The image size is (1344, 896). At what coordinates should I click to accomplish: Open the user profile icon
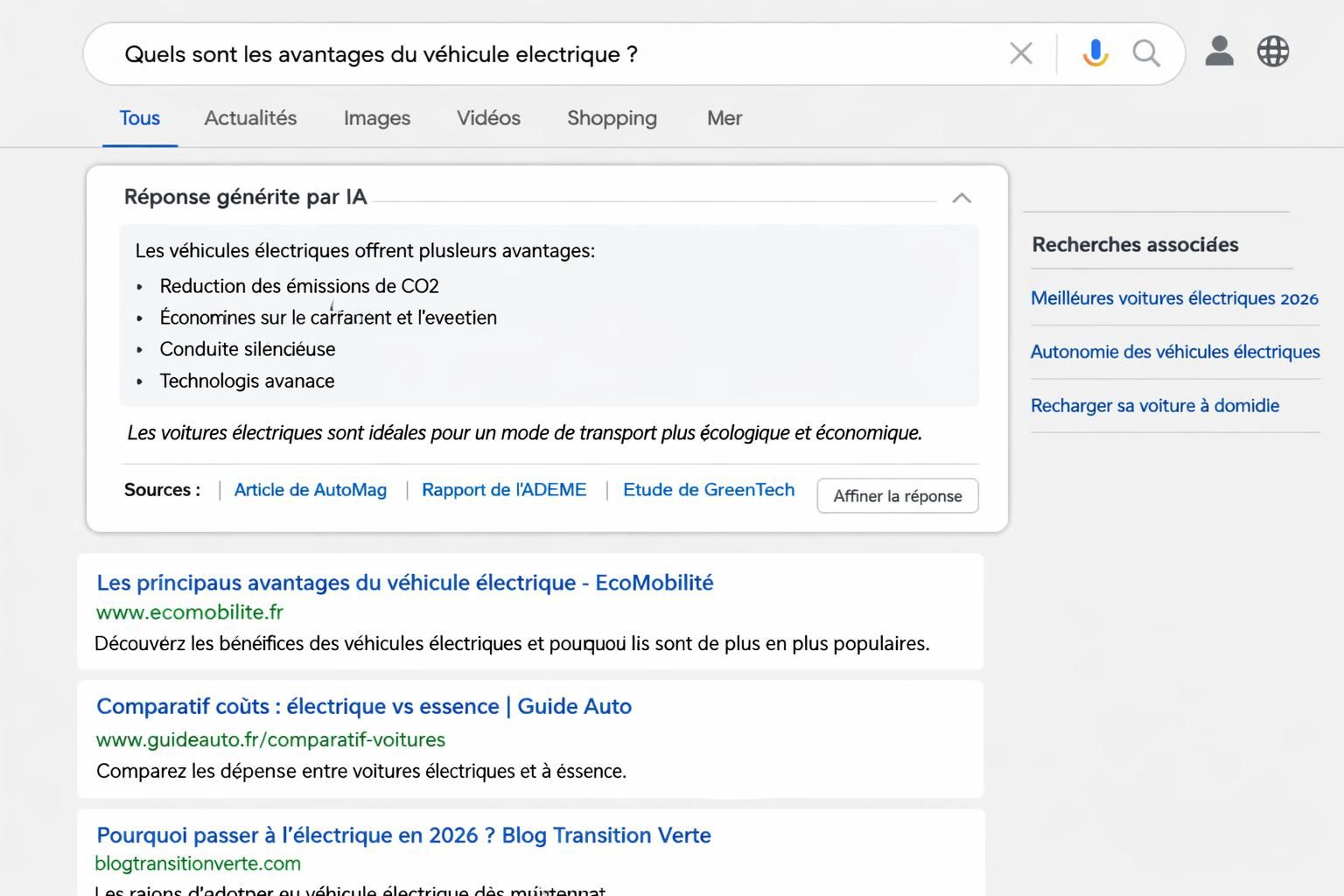(1219, 51)
